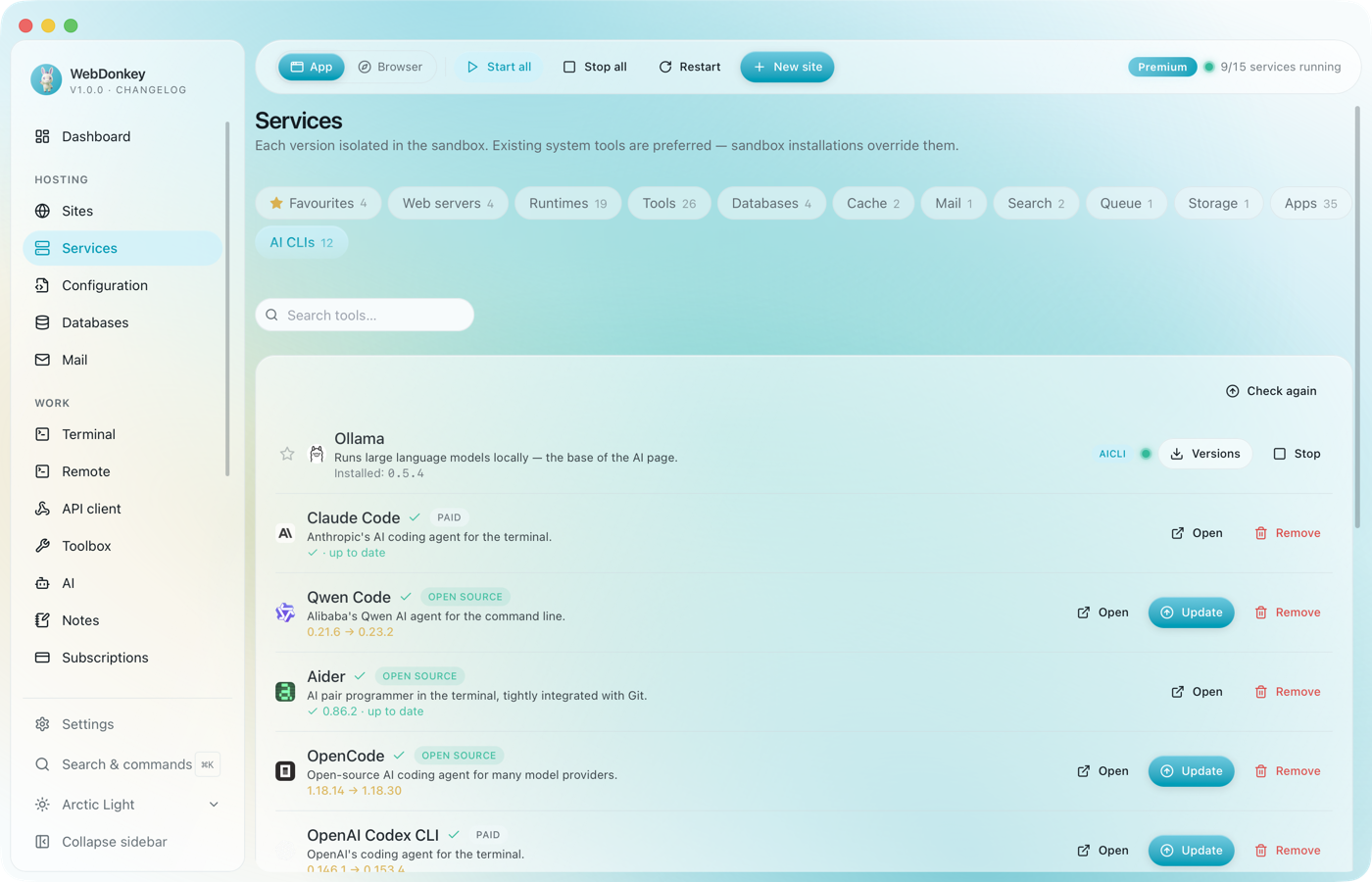Viewport: 1372px width, 882px height.
Task: Stop all services
Action: click(595, 67)
